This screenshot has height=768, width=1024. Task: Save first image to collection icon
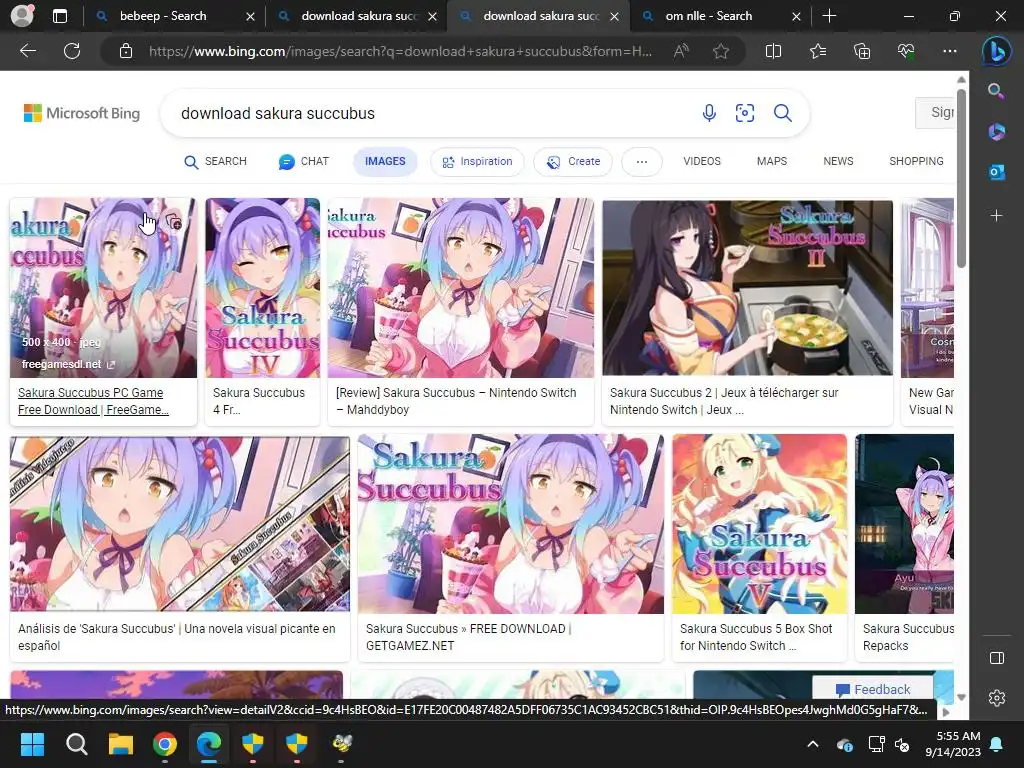(174, 222)
